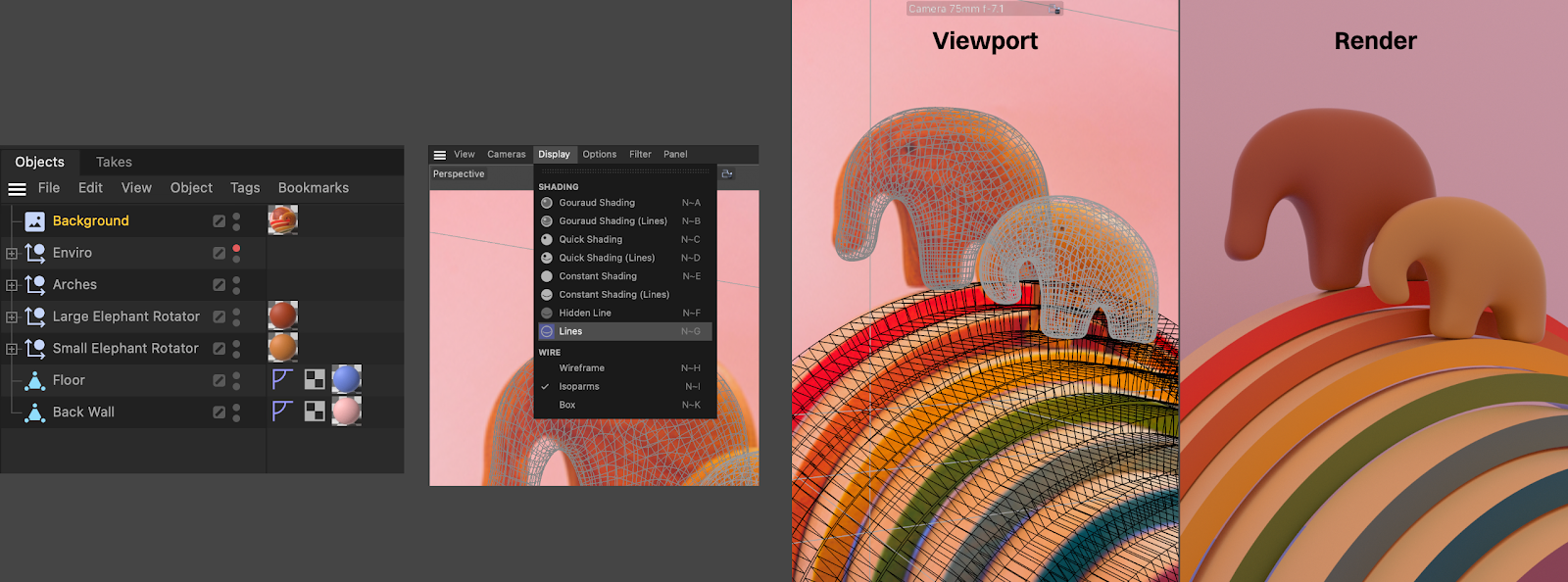Click the camera icon right of Perspective
This screenshot has width=1568, height=582.
pyautogui.click(x=727, y=174)
